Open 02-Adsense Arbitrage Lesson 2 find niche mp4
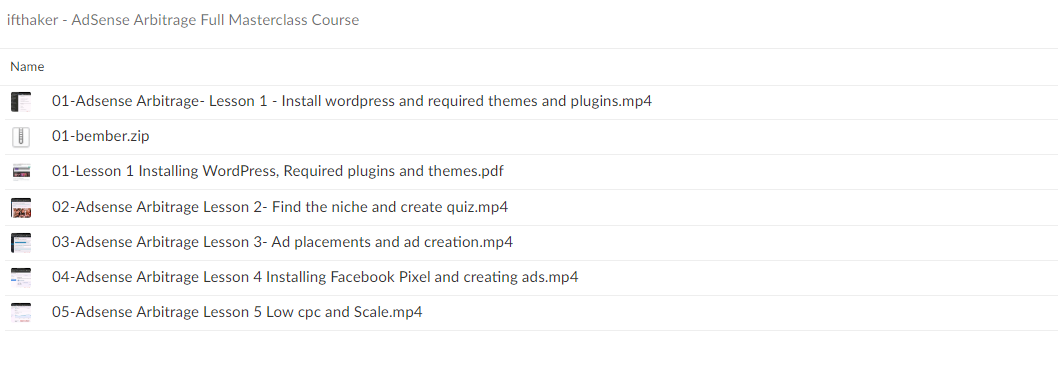1058x370 pixels. click(x=280, y=207)
